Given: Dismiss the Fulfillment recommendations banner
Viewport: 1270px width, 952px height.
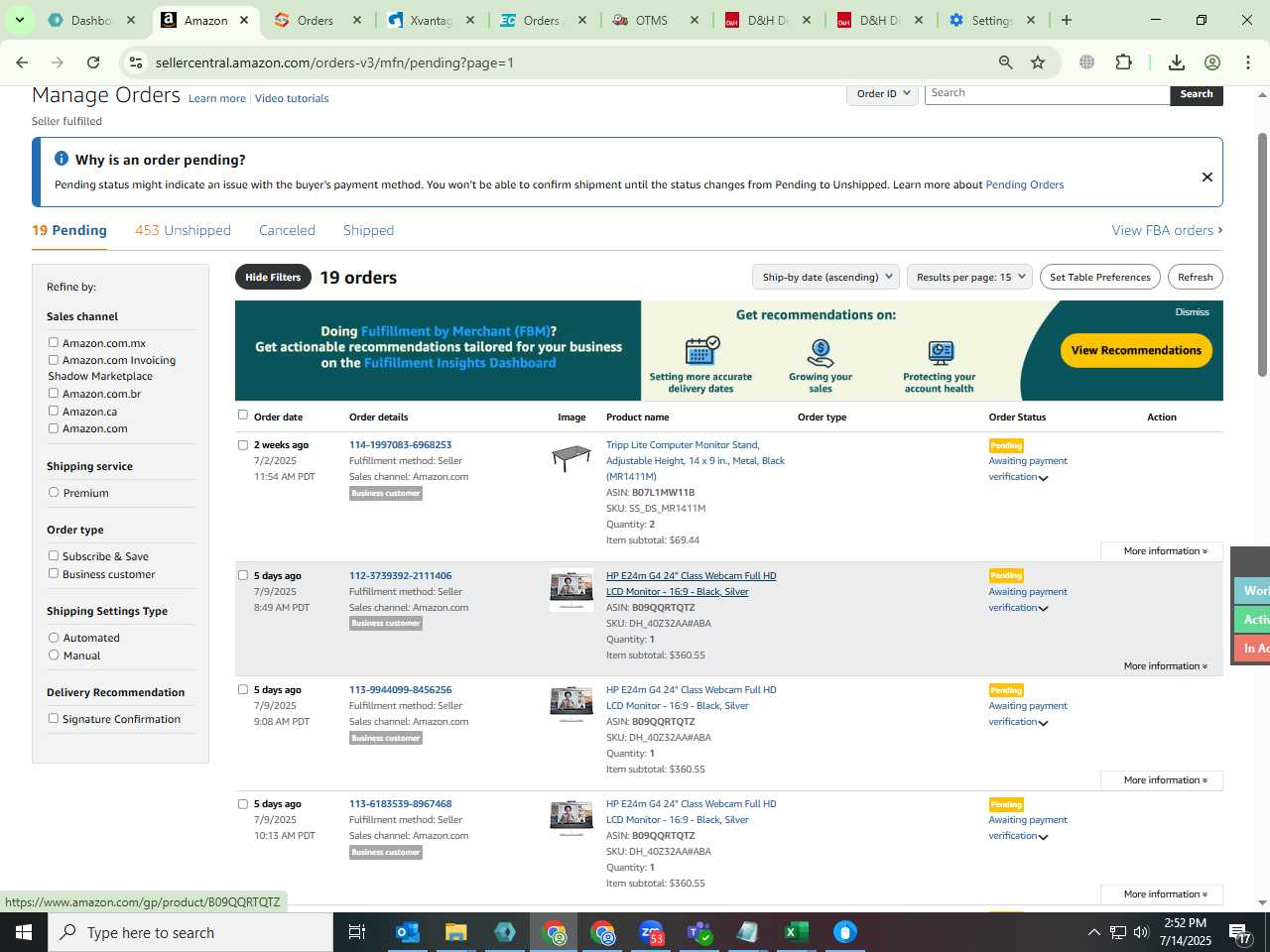Looking at the screenshot, I should (x=1192, y=311).
